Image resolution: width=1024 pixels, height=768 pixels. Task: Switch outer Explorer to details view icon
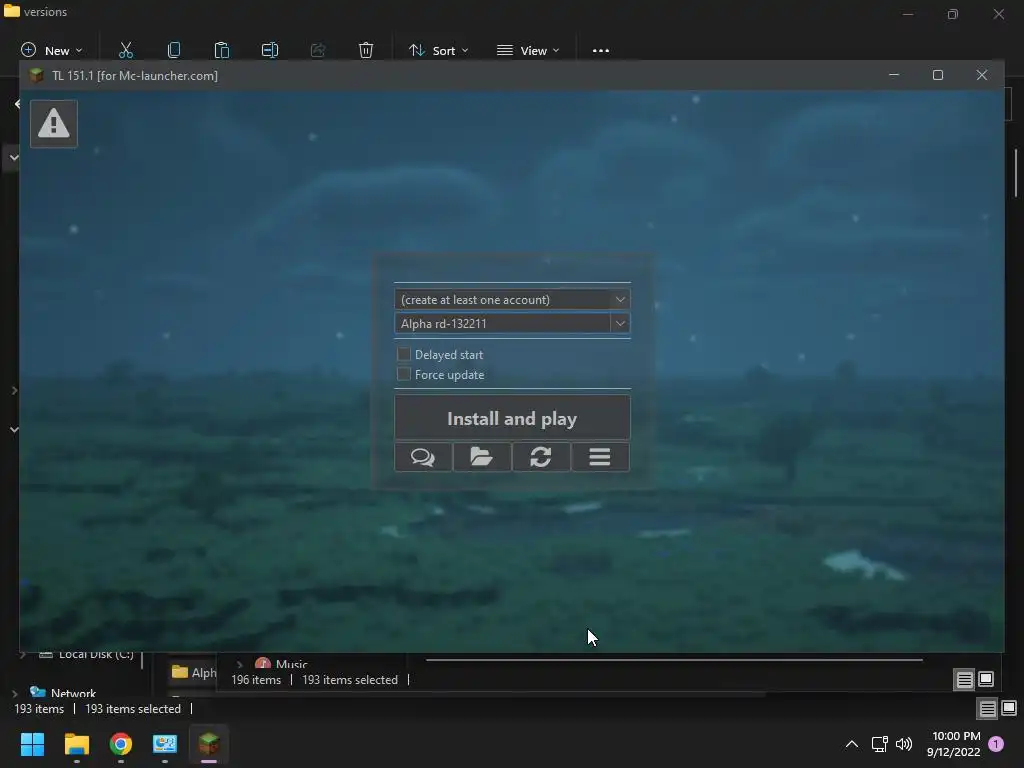tap(987, 709)
